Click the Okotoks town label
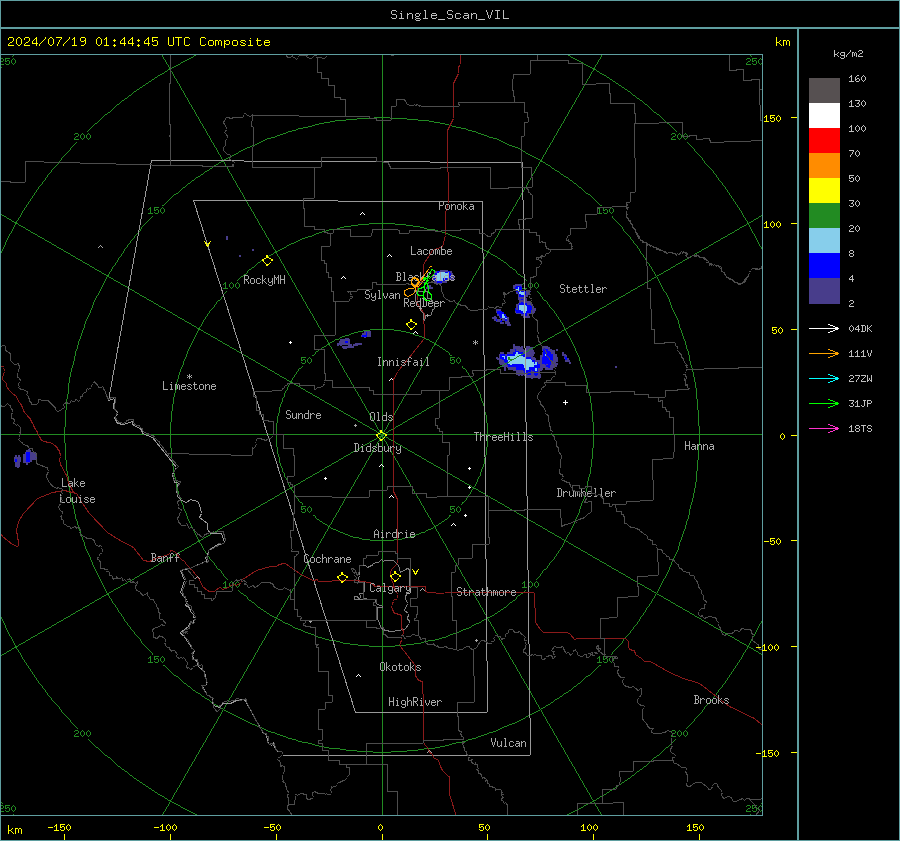This screenshot has height=841, width=900. coord(400,667)
